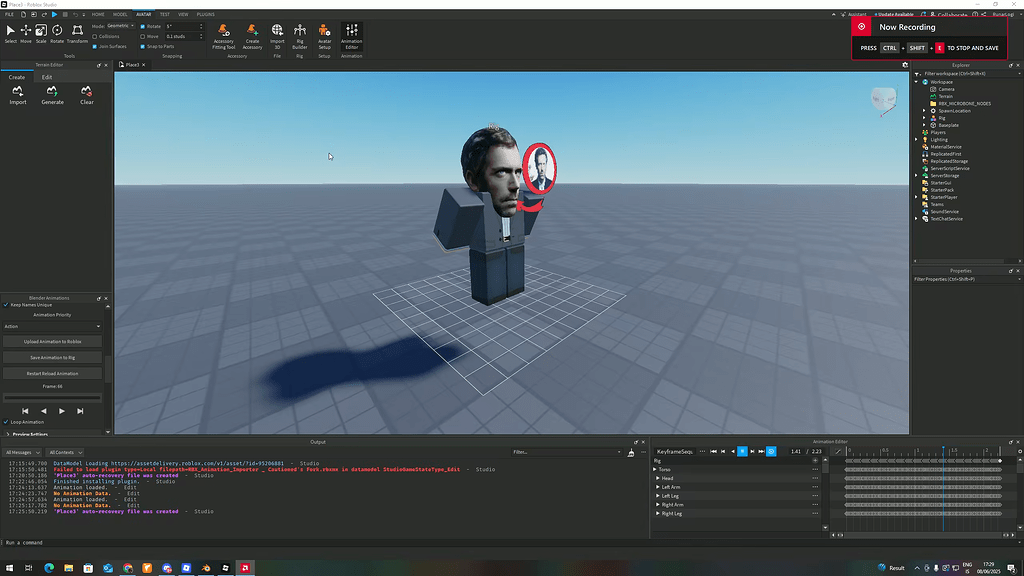Image resolution: width=1024 pixels, height=576 pixels.
Task: Open the TEST ribbon tab
Action: click(x=165, y=14)
